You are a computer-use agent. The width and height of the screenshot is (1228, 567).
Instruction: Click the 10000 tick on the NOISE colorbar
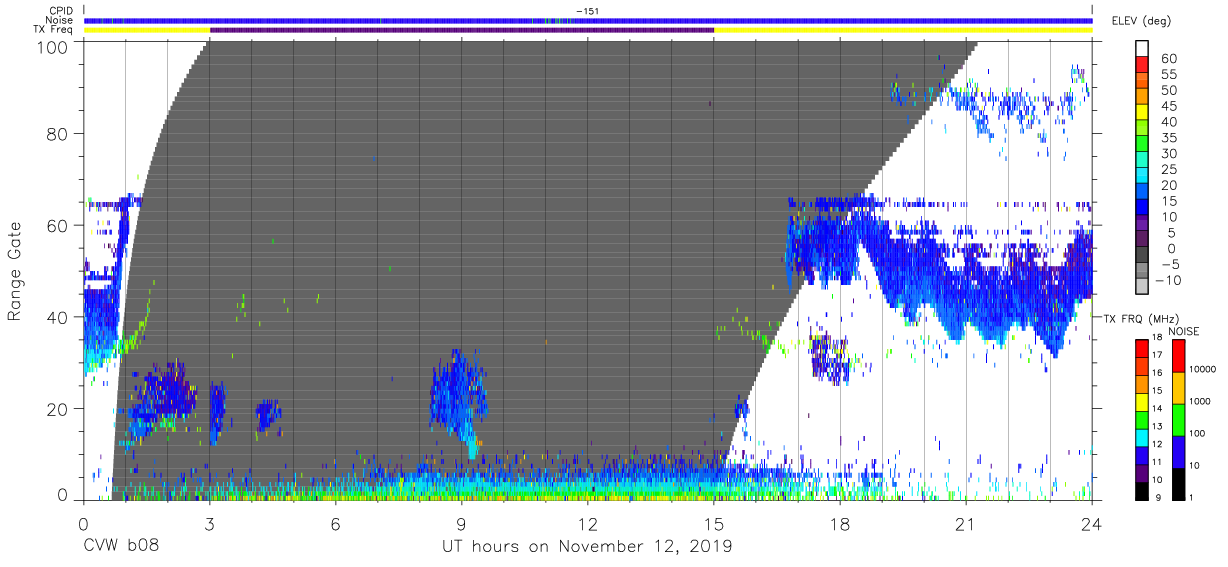pyautogui.click(x=1202, y=369)
